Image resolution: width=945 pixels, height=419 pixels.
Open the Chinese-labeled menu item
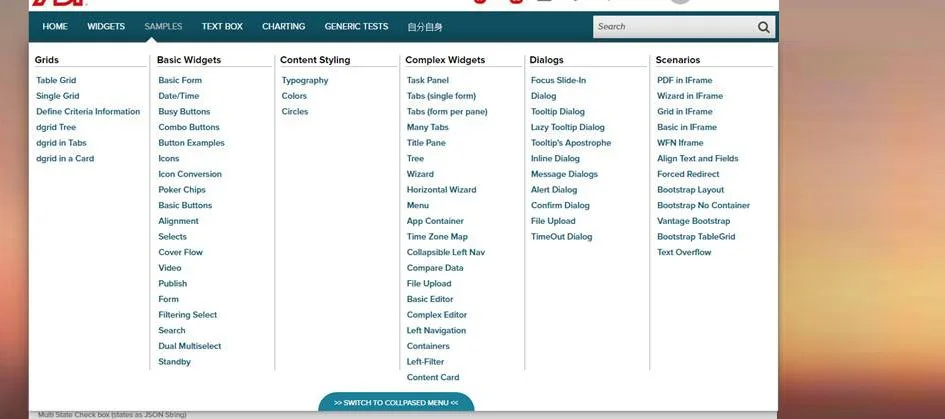point(425,27)
